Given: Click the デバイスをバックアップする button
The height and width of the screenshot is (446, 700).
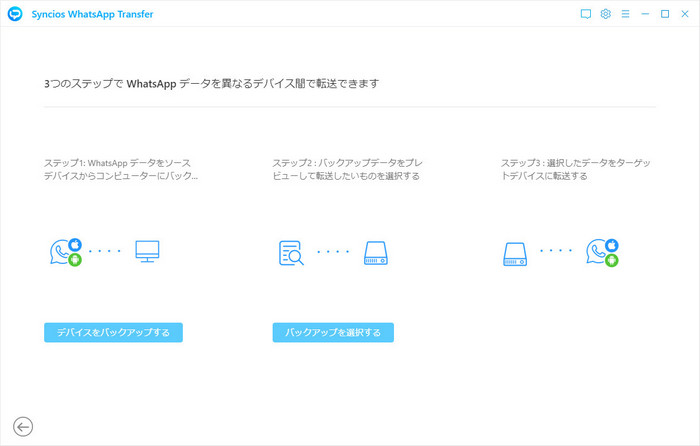Looking at the screenshot, I should [113, 333].
